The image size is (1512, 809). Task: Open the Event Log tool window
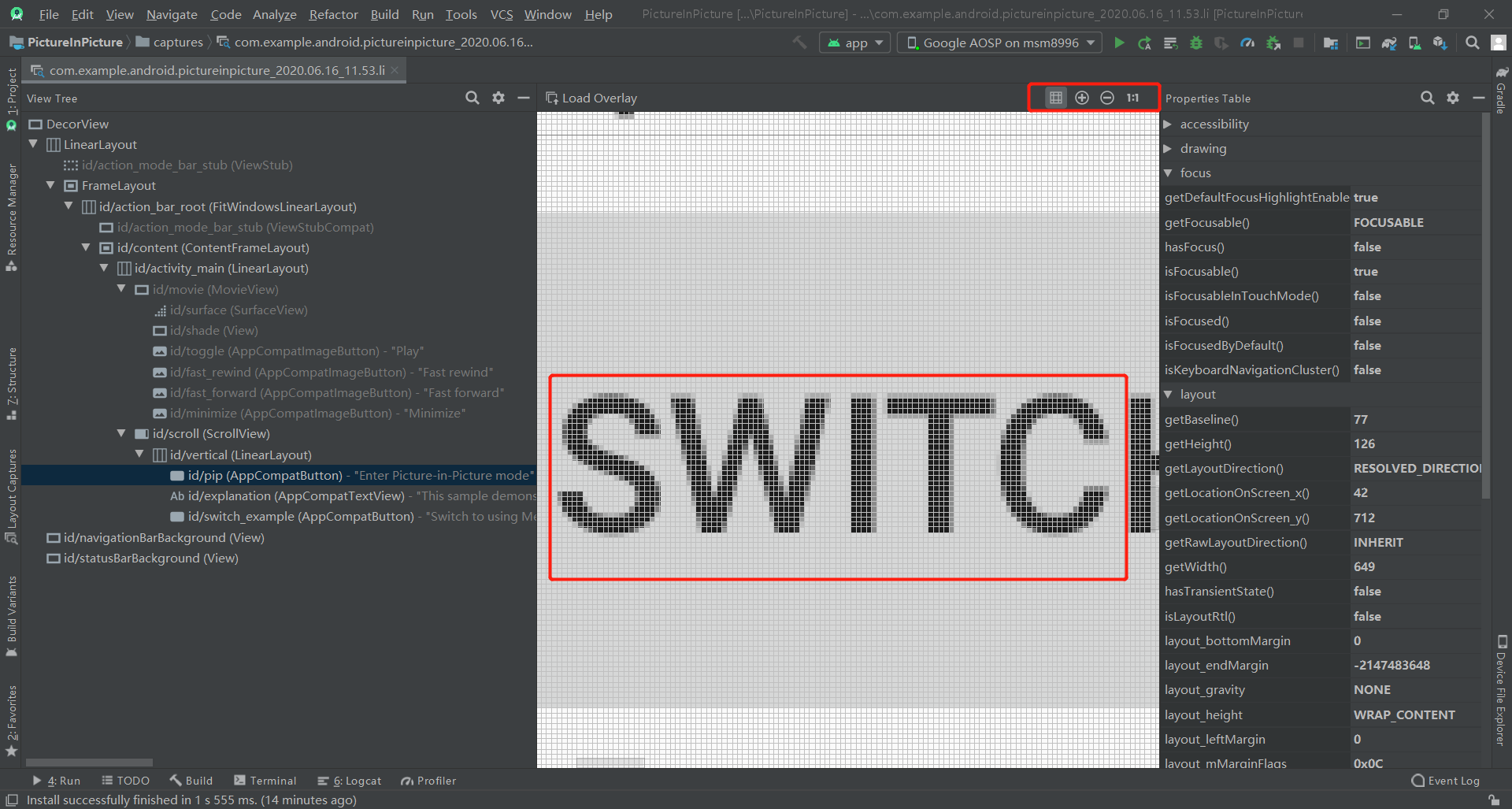(x=1446, y=781)
